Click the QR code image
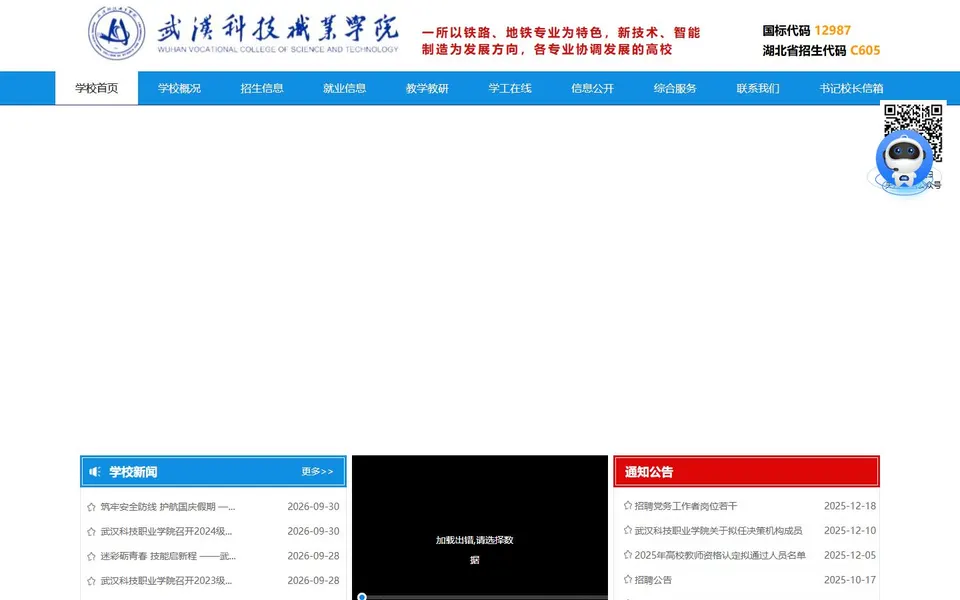Image resolution: width=960 pixels, height=600 pixels. click(913, 132)
